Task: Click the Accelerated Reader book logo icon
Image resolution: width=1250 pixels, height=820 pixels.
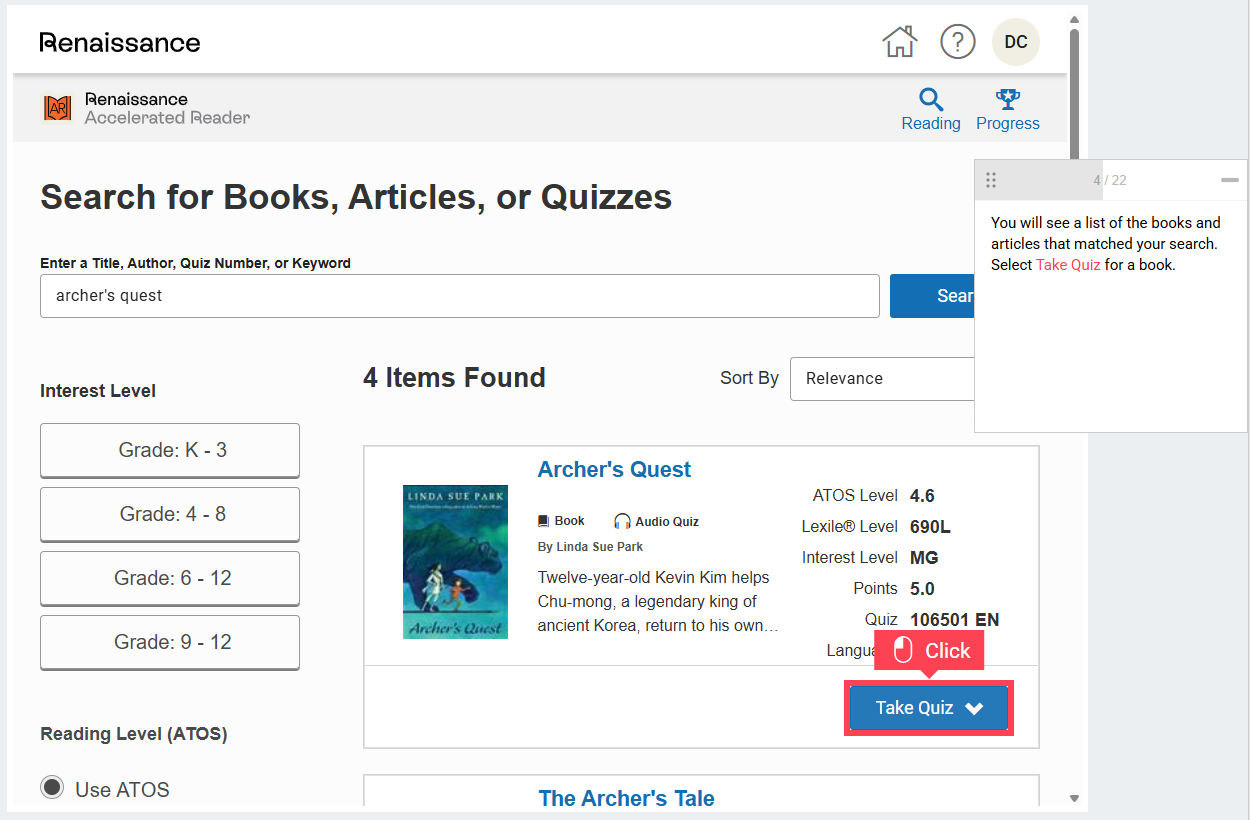Action: point(57,107)
